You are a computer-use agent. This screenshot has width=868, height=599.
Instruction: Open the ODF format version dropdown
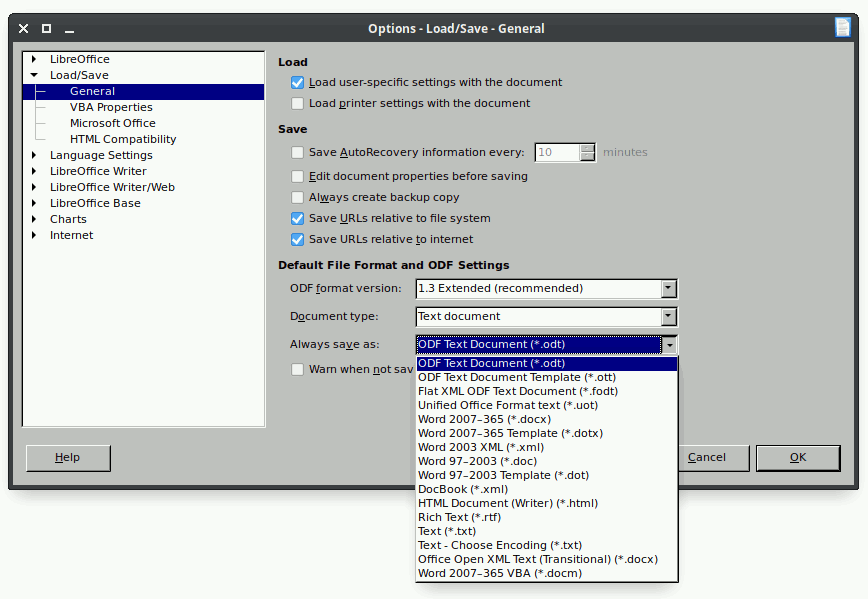coord(669,288)
